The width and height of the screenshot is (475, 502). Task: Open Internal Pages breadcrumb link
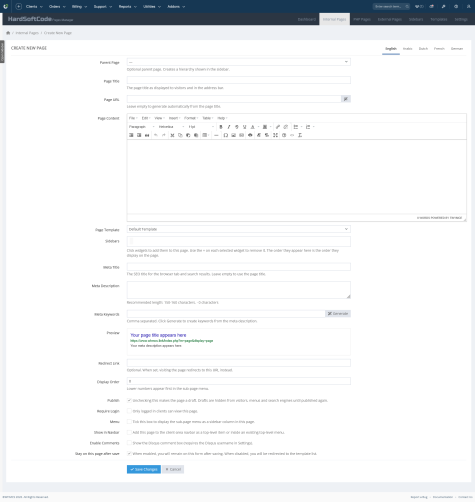click(27, 33)
